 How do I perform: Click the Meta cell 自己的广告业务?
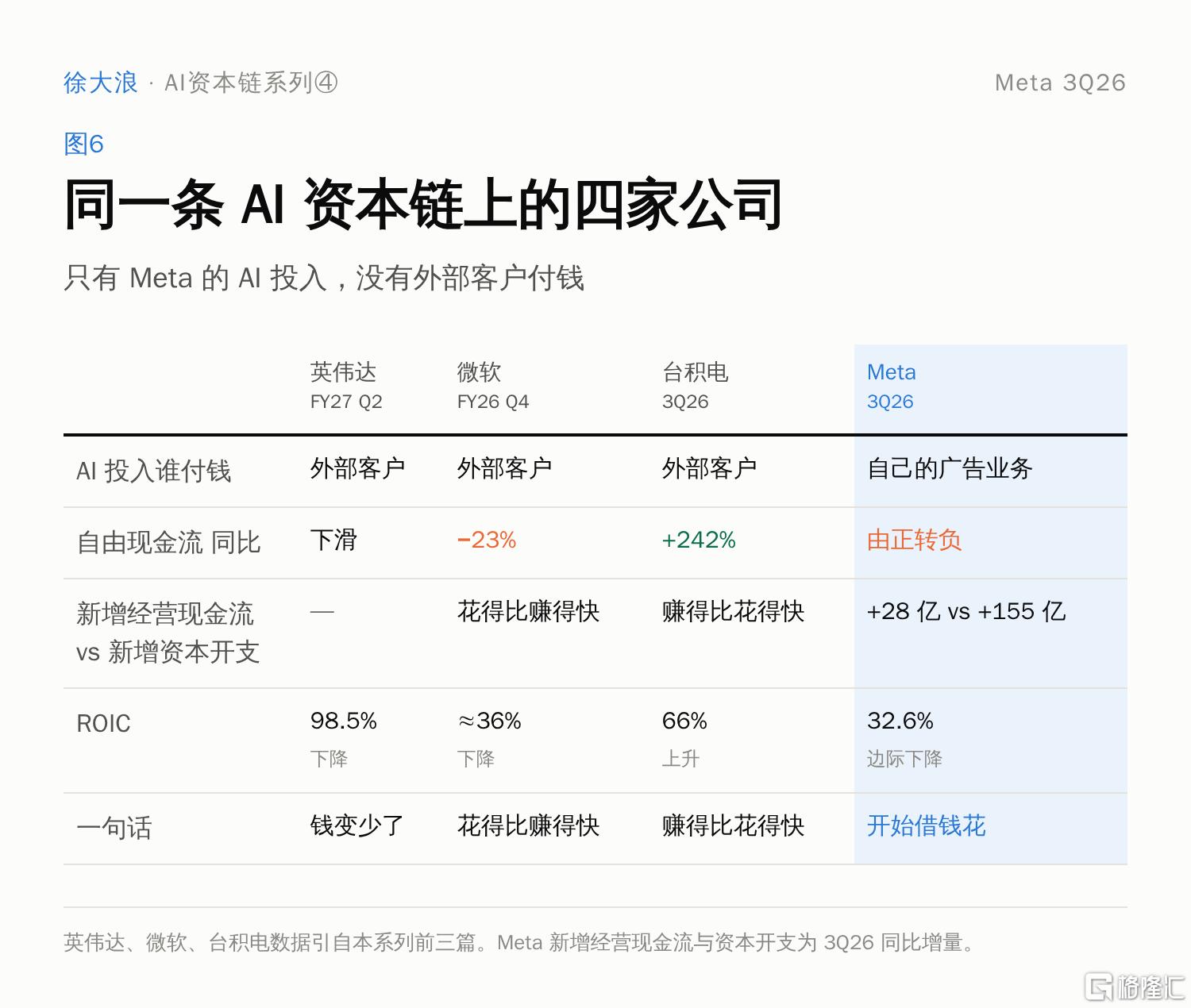coord(950,468)
